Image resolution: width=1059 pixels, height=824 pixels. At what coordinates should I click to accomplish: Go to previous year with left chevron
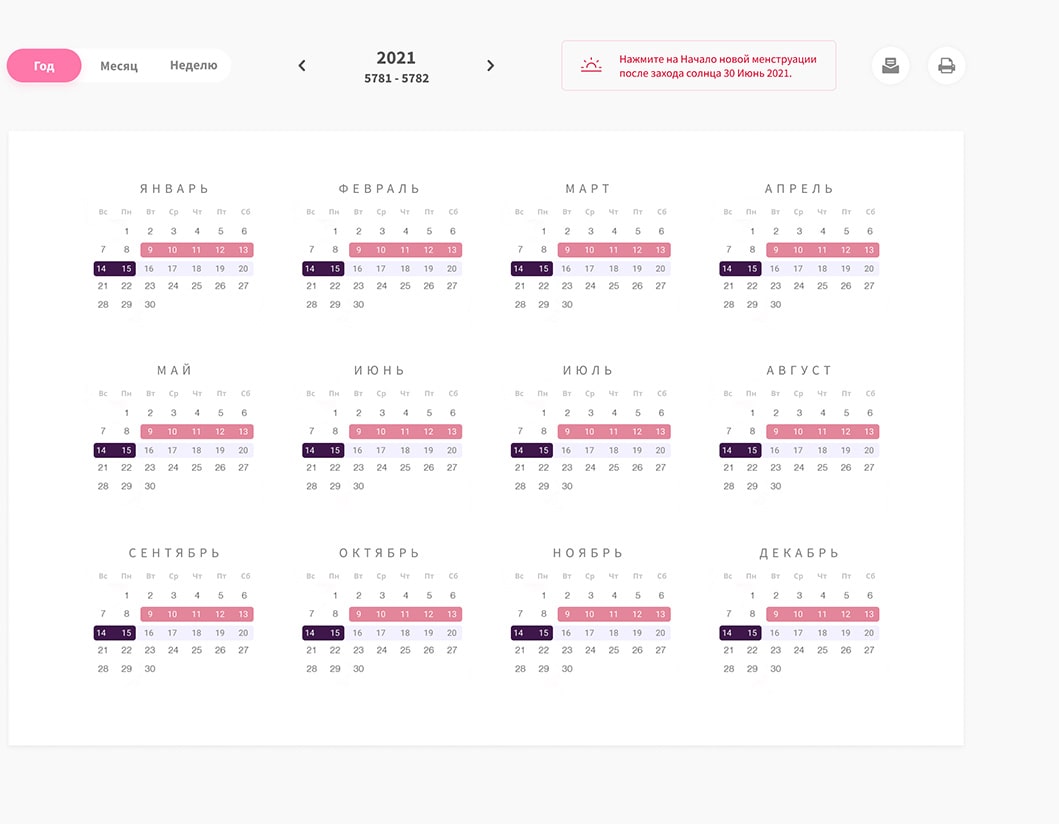pyautogui.click(x=302, y=66)
